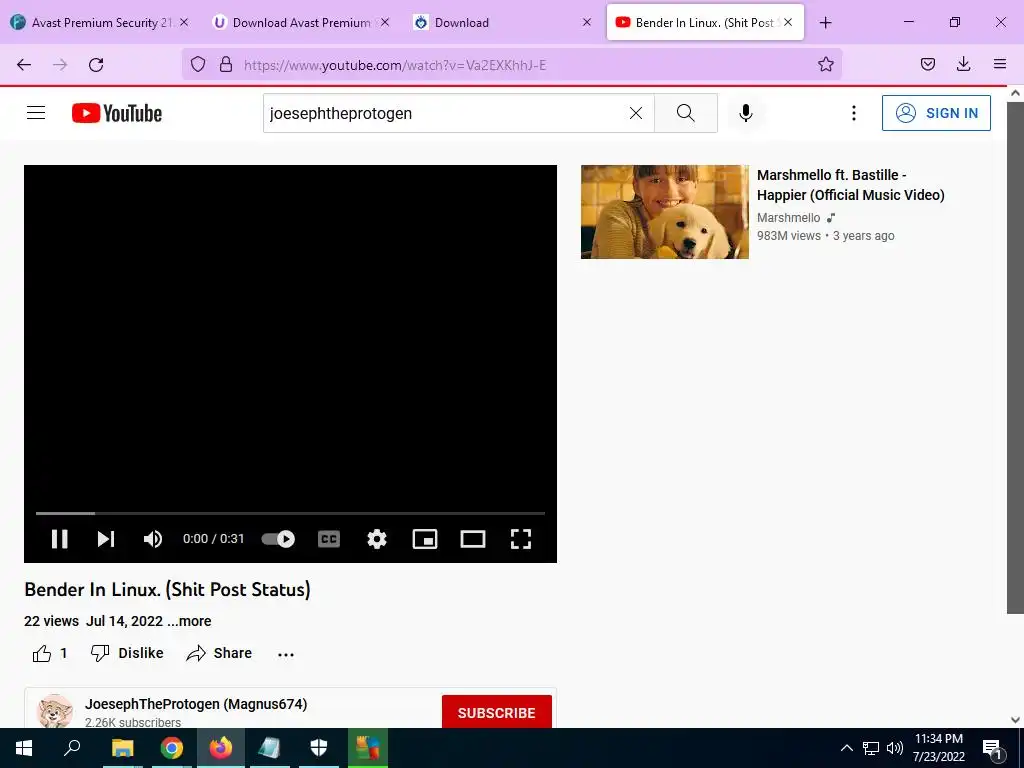Screen dimensions: 1024x768
Task: Mute the video volume speaker icon
Action: click(153, 539)
